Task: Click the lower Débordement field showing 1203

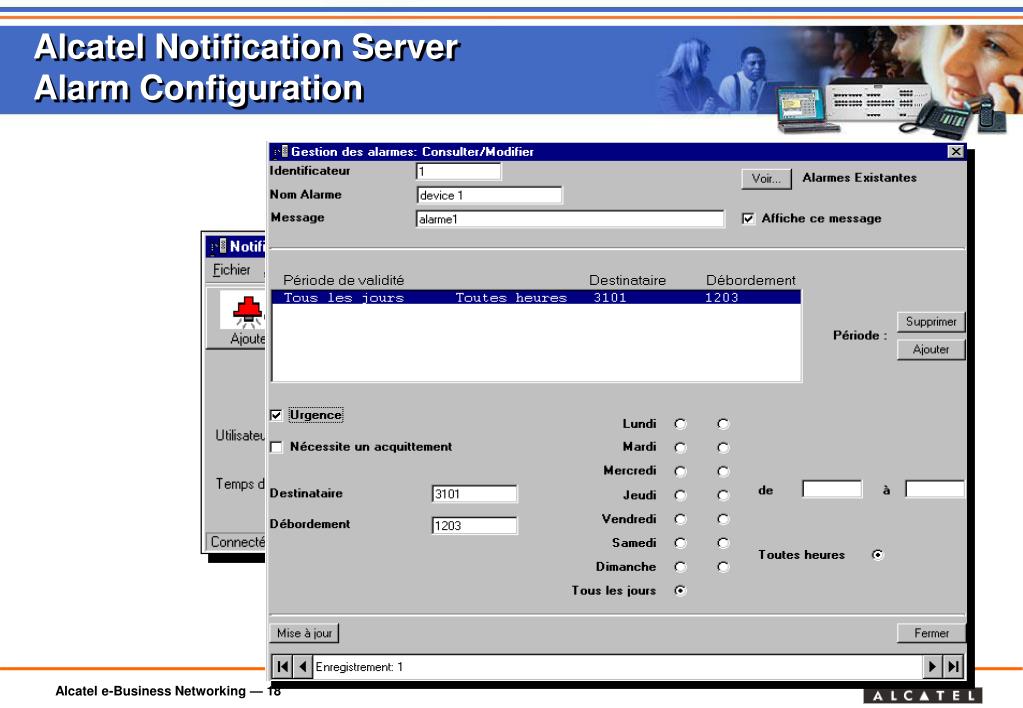Action: 474,525
